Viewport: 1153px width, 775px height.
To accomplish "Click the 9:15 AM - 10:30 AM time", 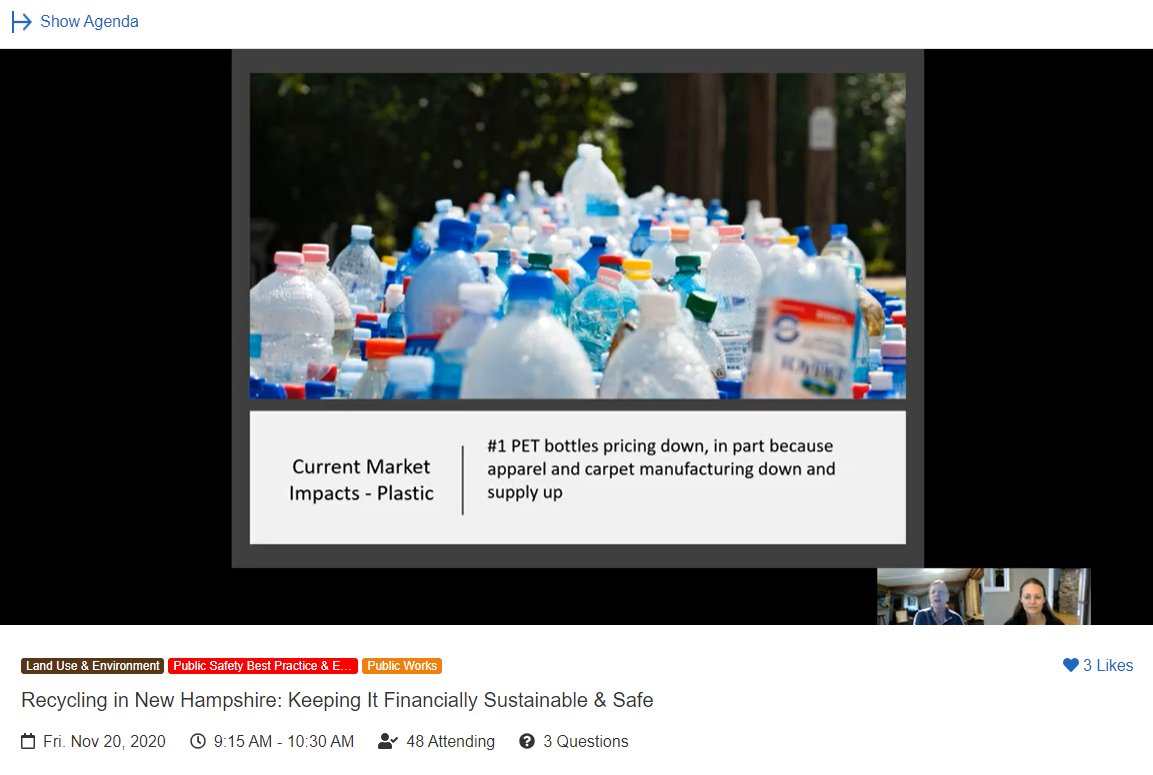I will (x=284, y=741).
